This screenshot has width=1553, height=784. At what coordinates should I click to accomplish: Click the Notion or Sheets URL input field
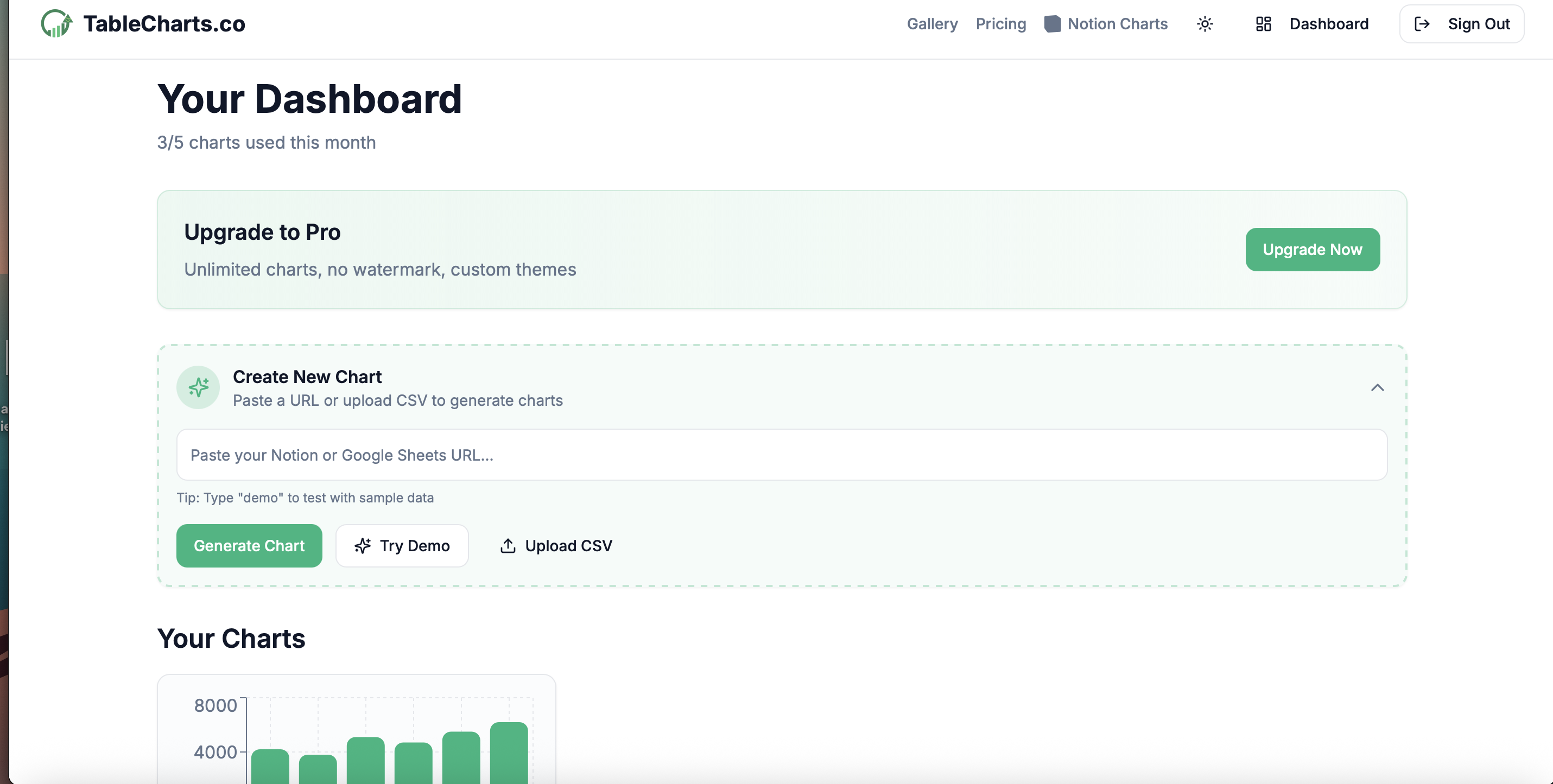click(x=782, y=454)
